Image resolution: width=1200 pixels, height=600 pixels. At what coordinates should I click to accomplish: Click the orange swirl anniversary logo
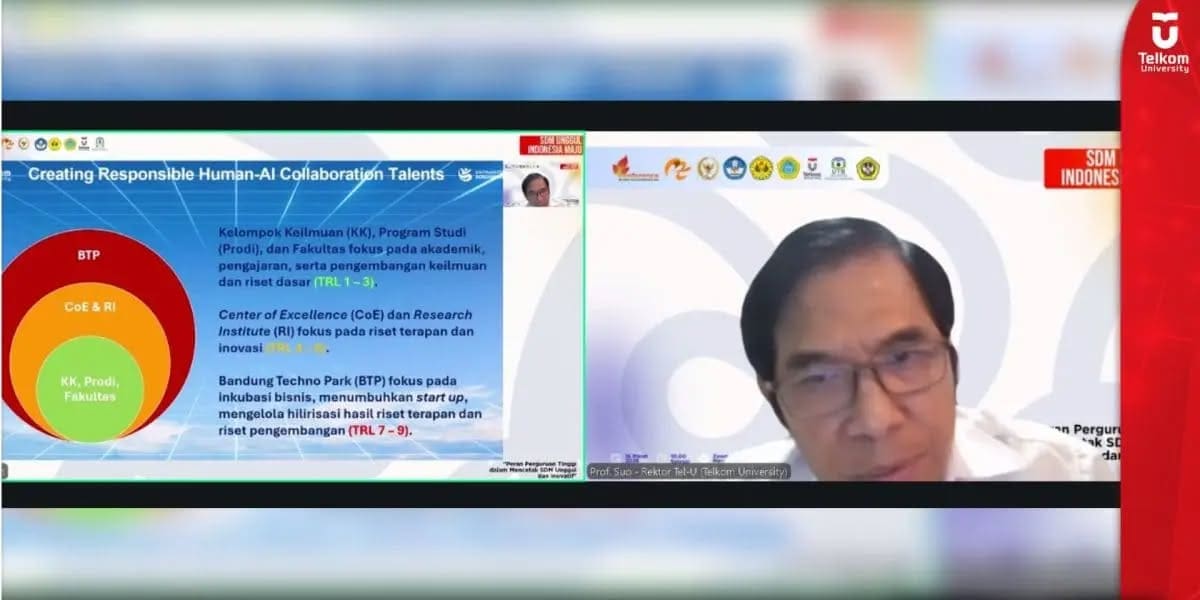(x=677, y=169)
